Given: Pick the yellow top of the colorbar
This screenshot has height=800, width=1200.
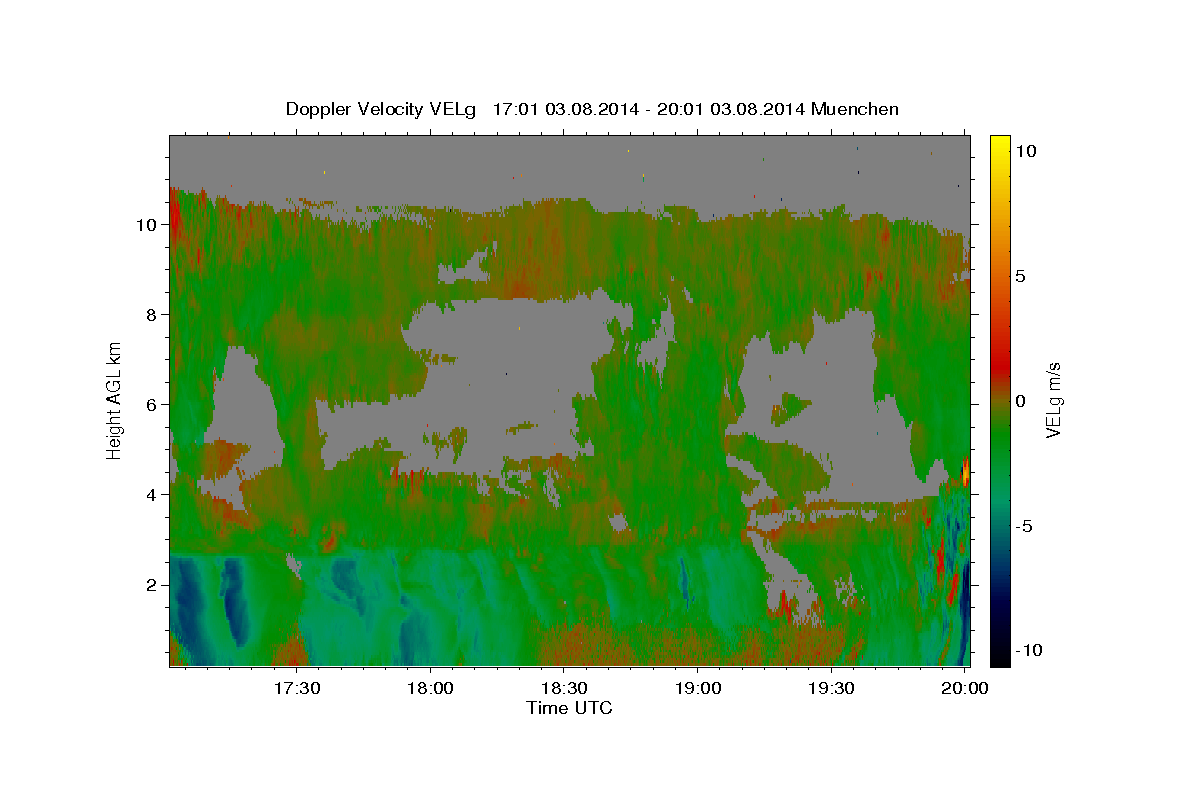Looking at the screenshot, I should click(1000, 145).
